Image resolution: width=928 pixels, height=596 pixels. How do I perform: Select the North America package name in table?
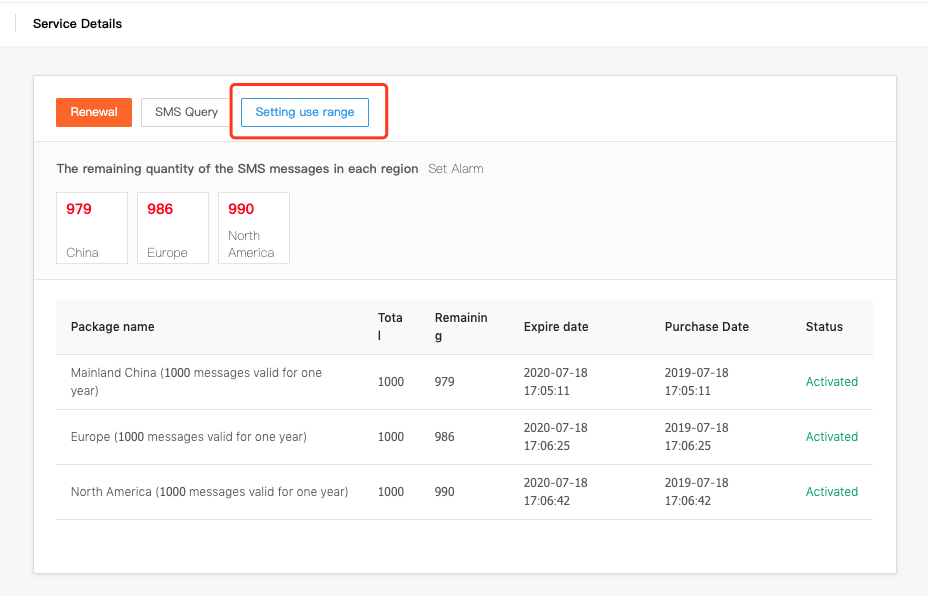coord(210,492)
